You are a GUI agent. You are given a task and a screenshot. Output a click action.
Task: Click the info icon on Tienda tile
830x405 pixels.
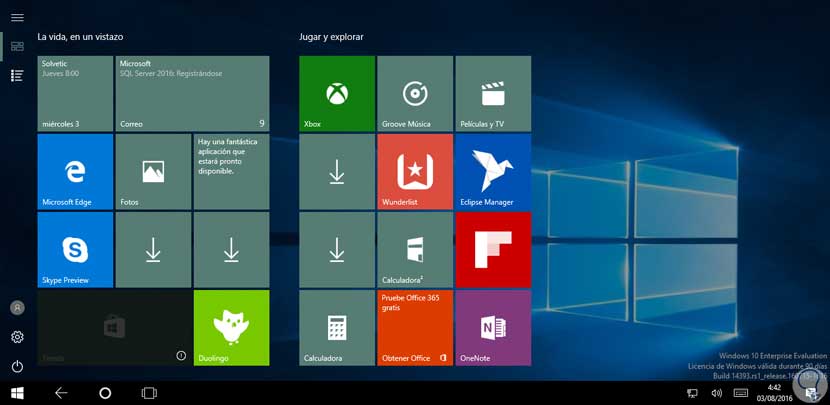181,356
